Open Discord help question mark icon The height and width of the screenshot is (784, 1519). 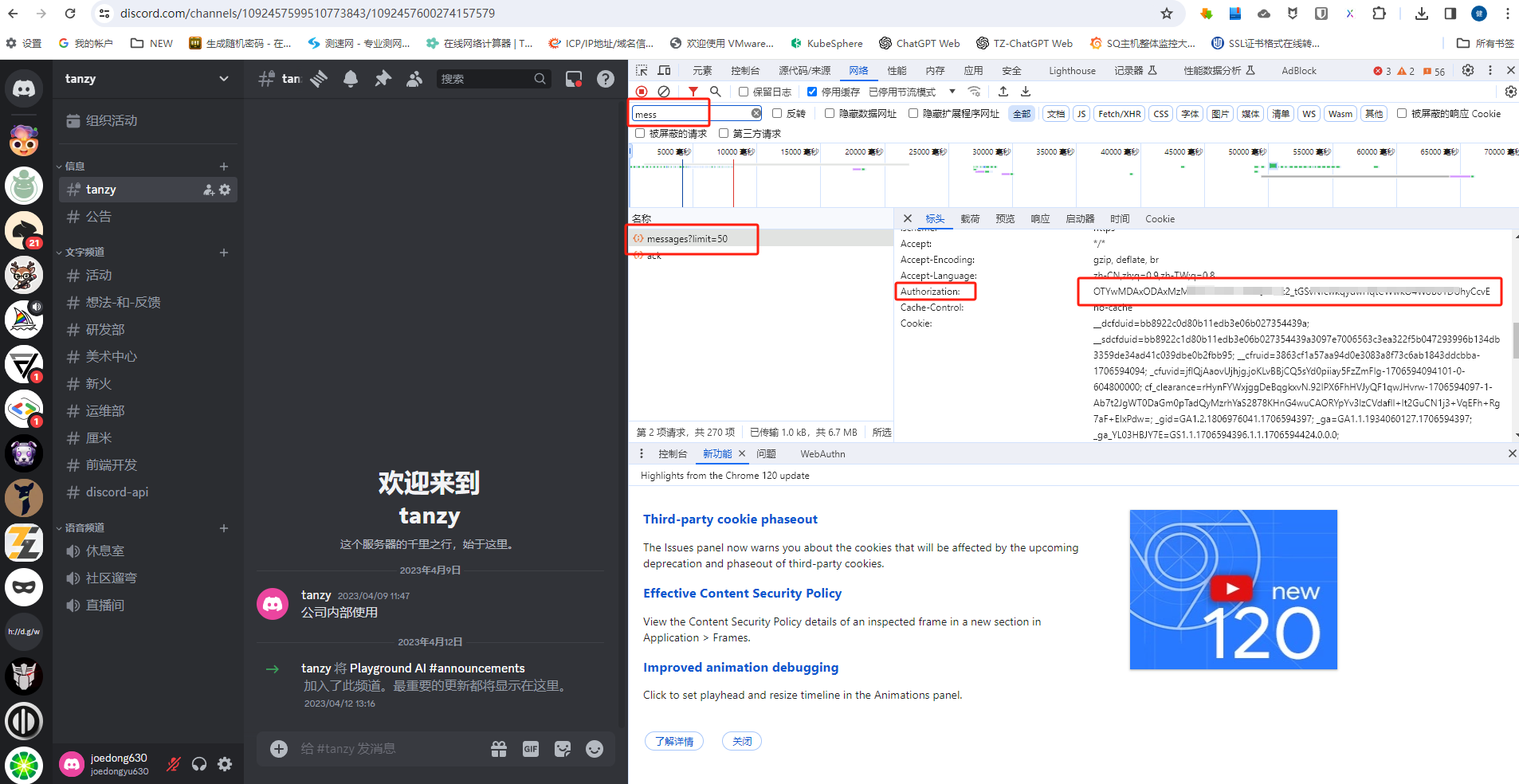tap(606, 79)
